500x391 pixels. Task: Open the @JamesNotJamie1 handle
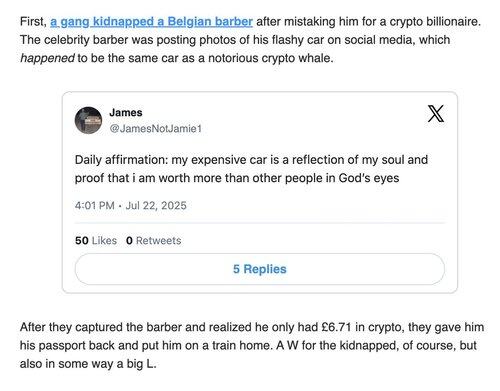click(156, 129)
